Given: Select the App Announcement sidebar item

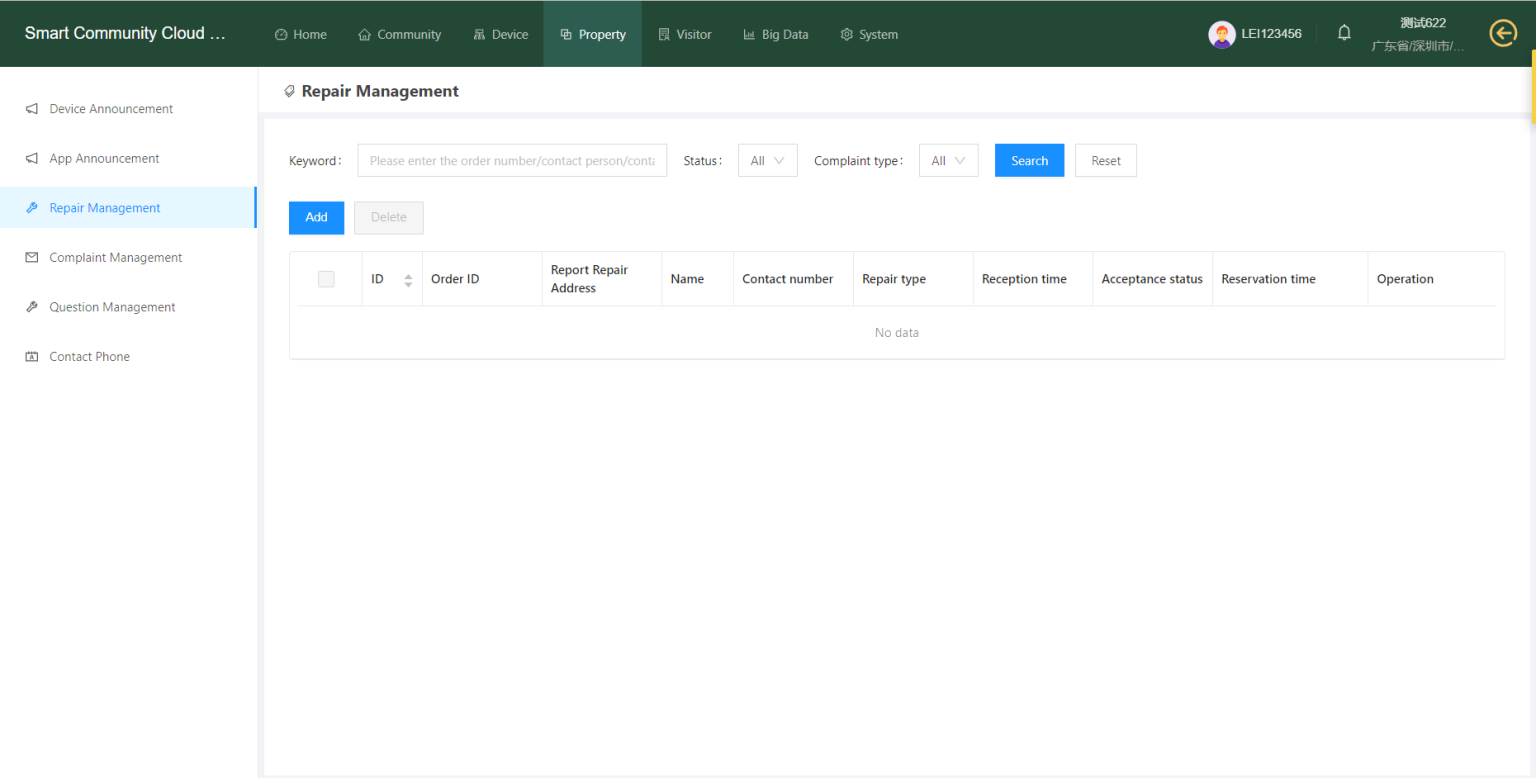Looking at the screenshot, I should [104, 158].
